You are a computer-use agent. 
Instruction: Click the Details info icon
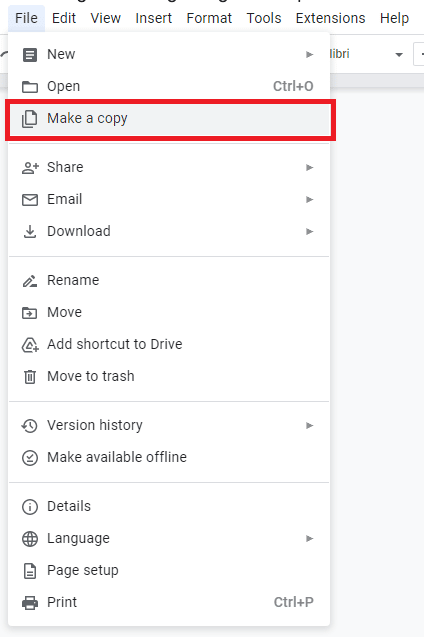pos(30,507)
